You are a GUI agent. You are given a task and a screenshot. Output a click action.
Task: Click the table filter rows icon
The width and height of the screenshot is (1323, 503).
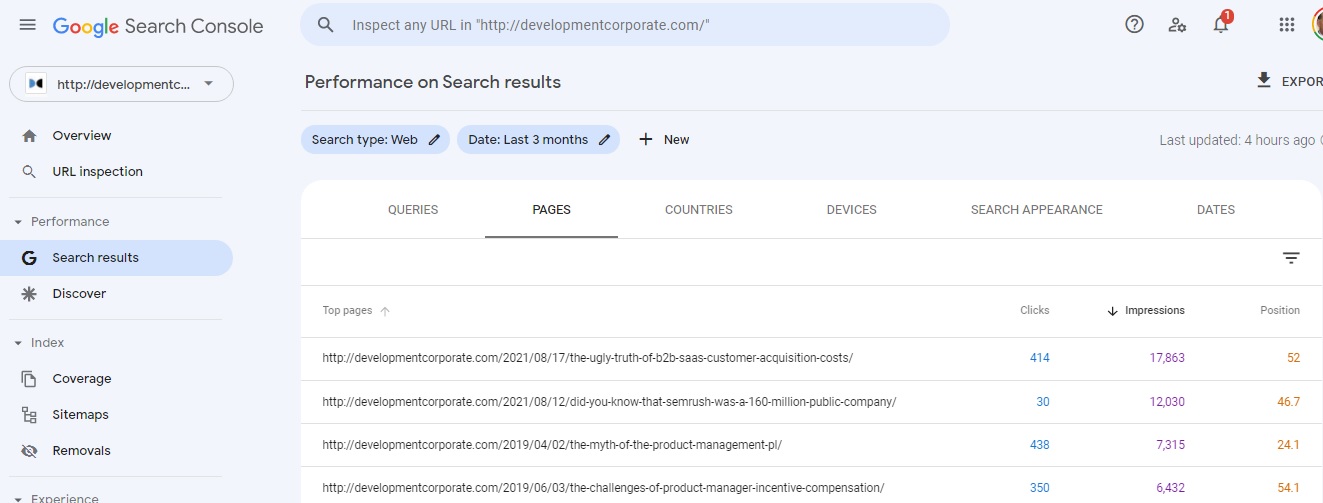click(1291, 258)
